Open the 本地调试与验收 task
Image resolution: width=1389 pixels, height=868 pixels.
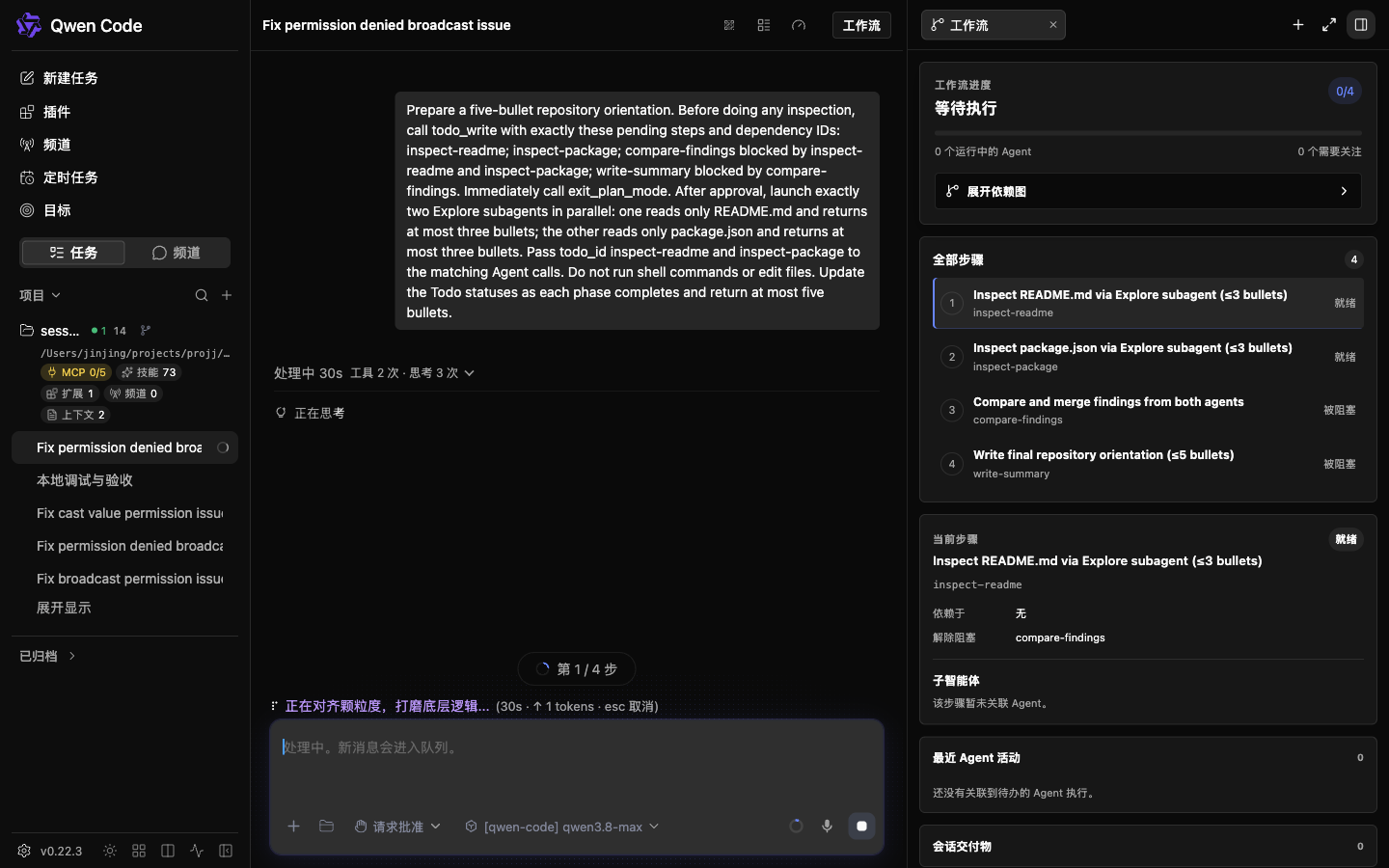click(124, 480)
